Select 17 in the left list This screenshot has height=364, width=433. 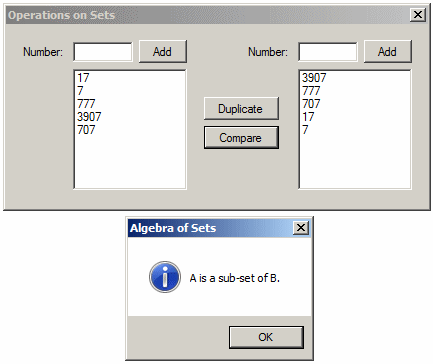pos(83,78)
